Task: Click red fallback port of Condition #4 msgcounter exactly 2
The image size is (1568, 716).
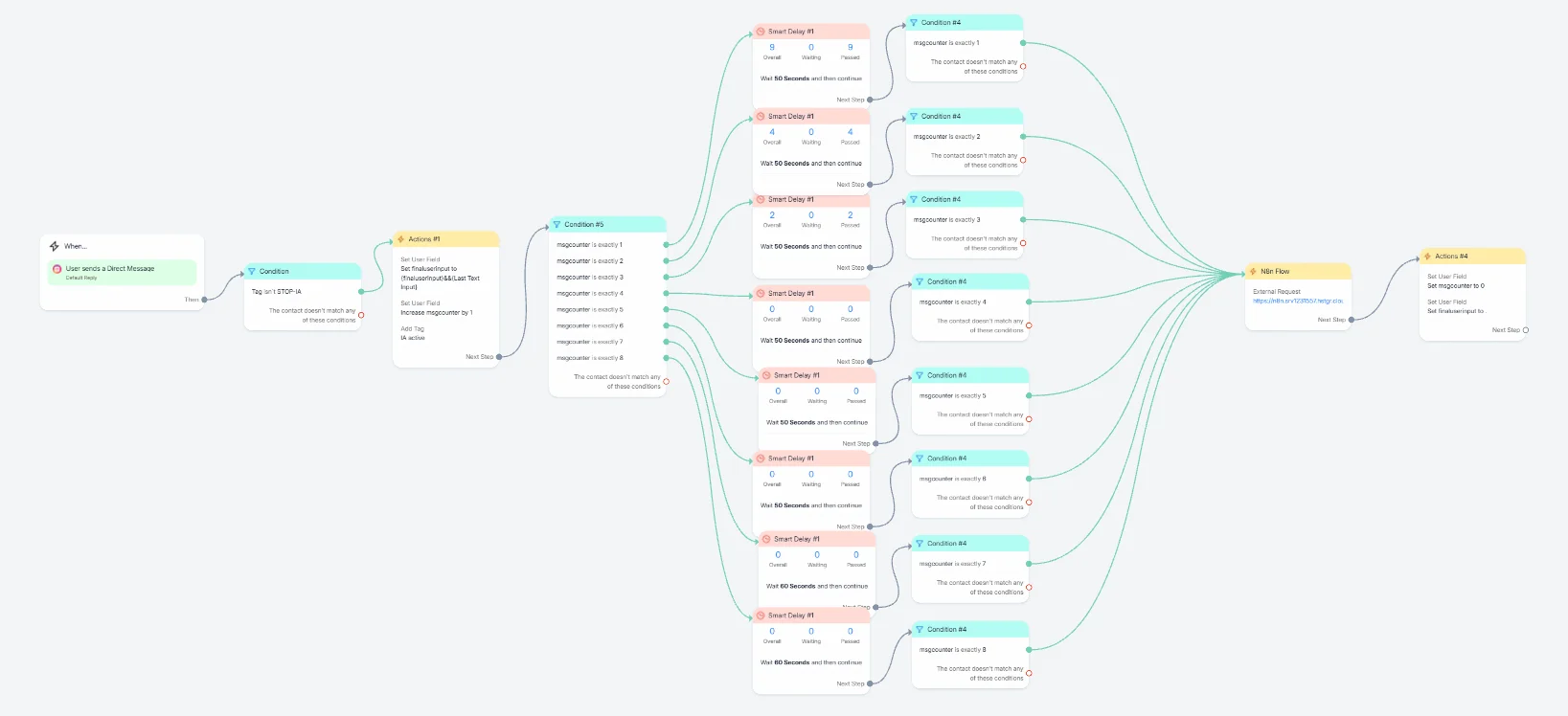Action: click(x=1023, y=160)
